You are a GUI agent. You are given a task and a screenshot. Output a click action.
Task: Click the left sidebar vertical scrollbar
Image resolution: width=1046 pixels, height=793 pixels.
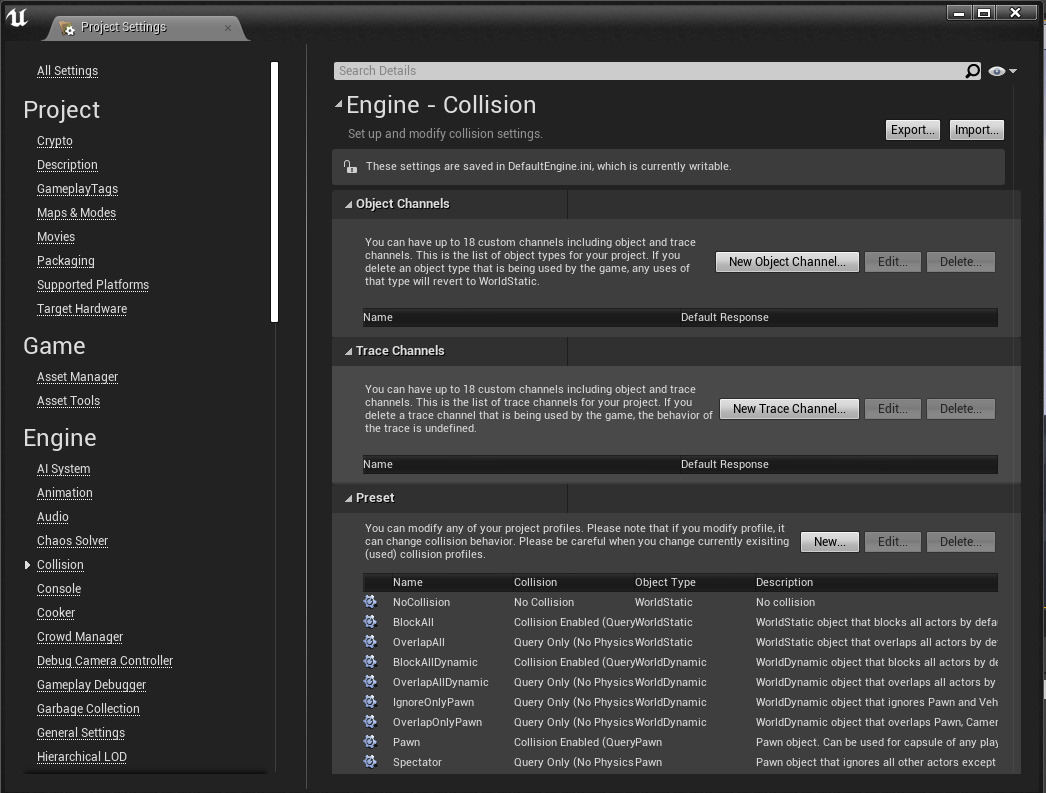(x=274, y=190)
